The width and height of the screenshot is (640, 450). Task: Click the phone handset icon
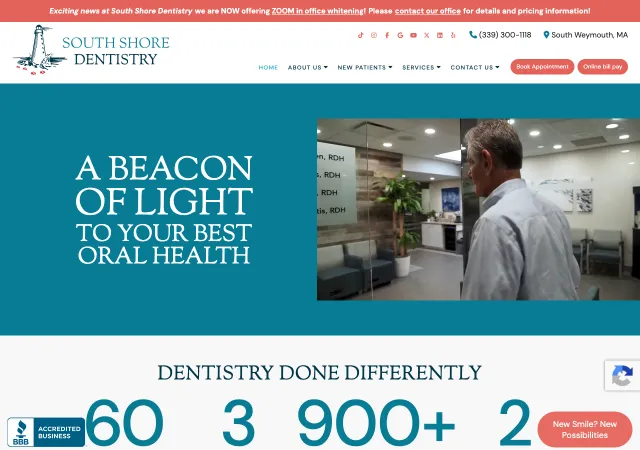point(473,35)
